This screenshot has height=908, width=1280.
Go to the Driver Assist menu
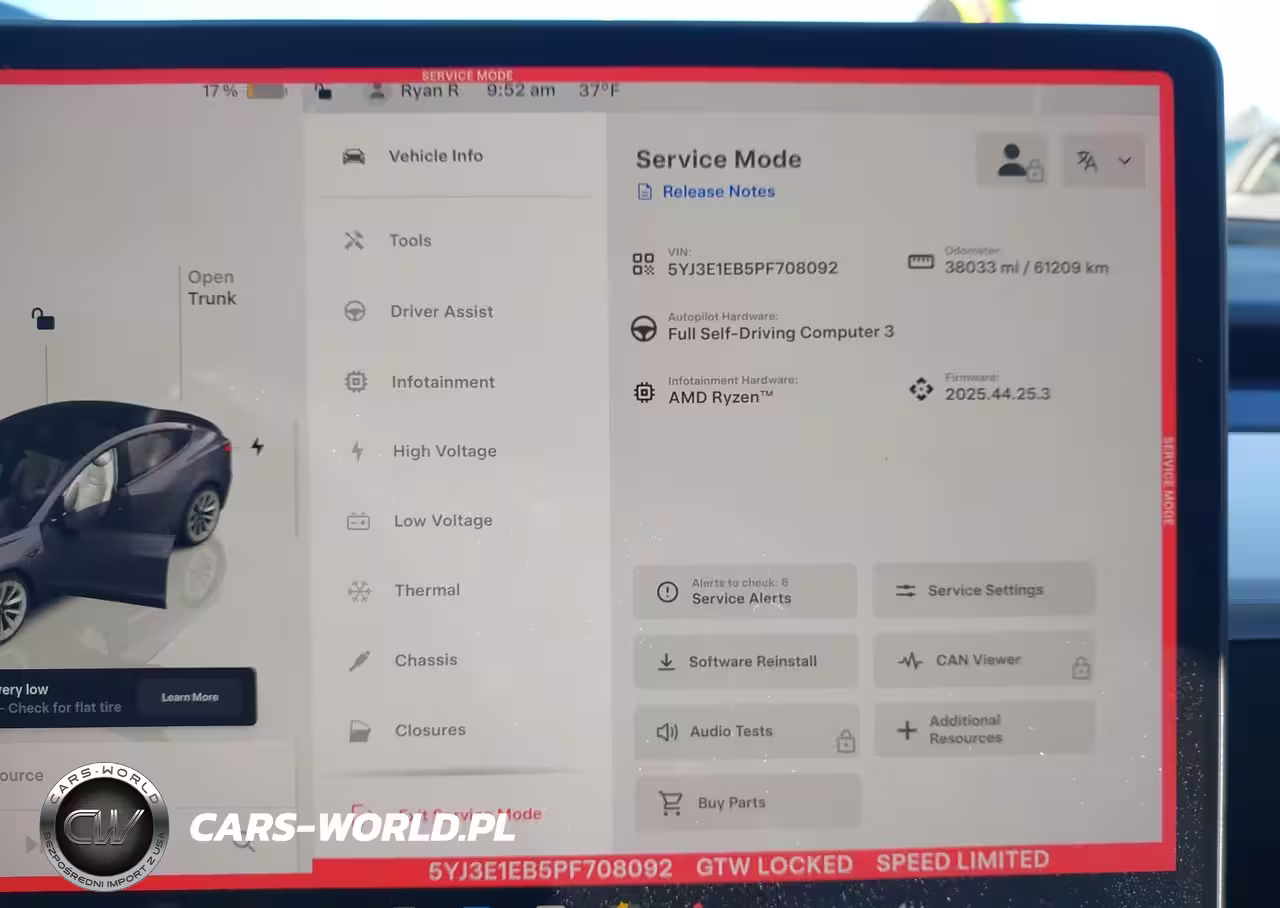tap(441, 311)
